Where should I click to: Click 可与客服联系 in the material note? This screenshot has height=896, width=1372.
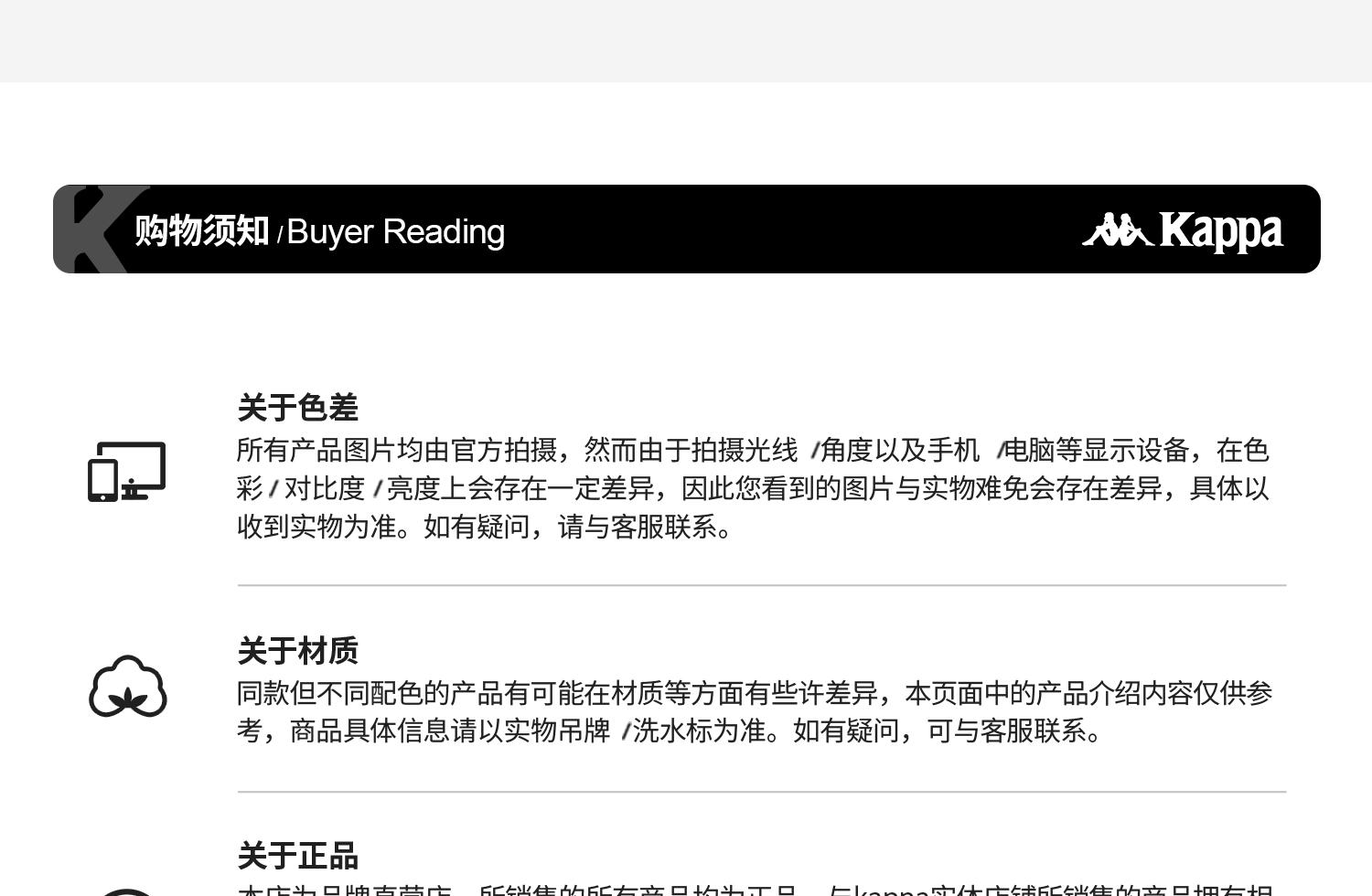(1006, 731)
